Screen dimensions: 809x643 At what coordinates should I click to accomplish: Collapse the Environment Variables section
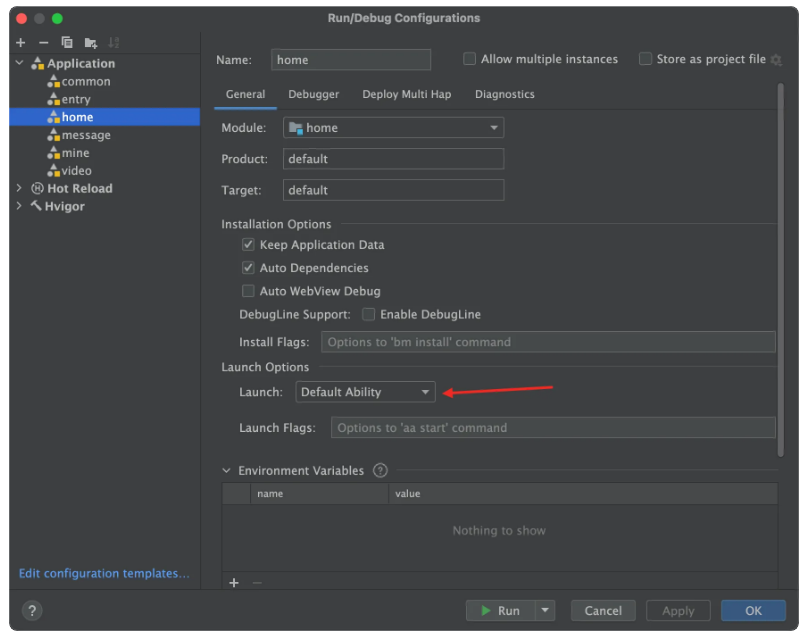coord(226,471)
